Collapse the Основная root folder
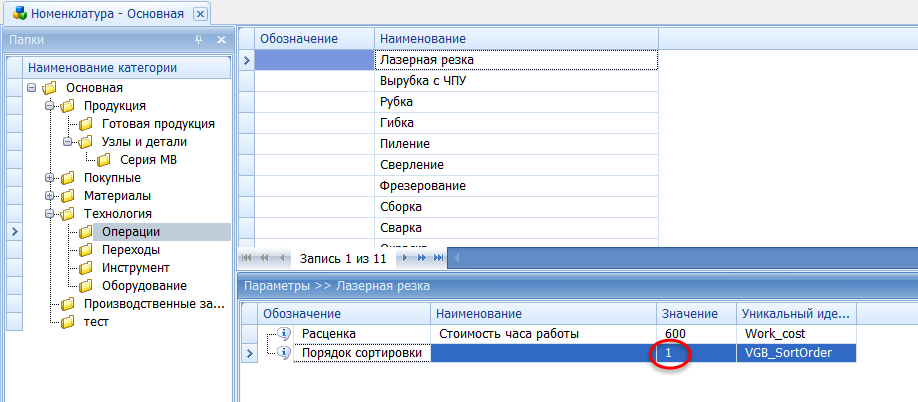This screenshot has height=402, width=918. pos(32,88)
